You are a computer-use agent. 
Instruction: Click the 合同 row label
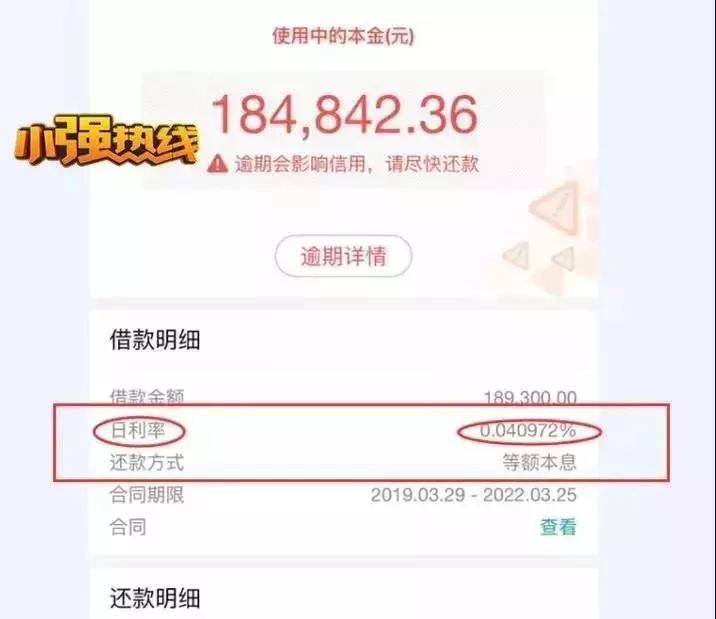[x=128, y=527]
